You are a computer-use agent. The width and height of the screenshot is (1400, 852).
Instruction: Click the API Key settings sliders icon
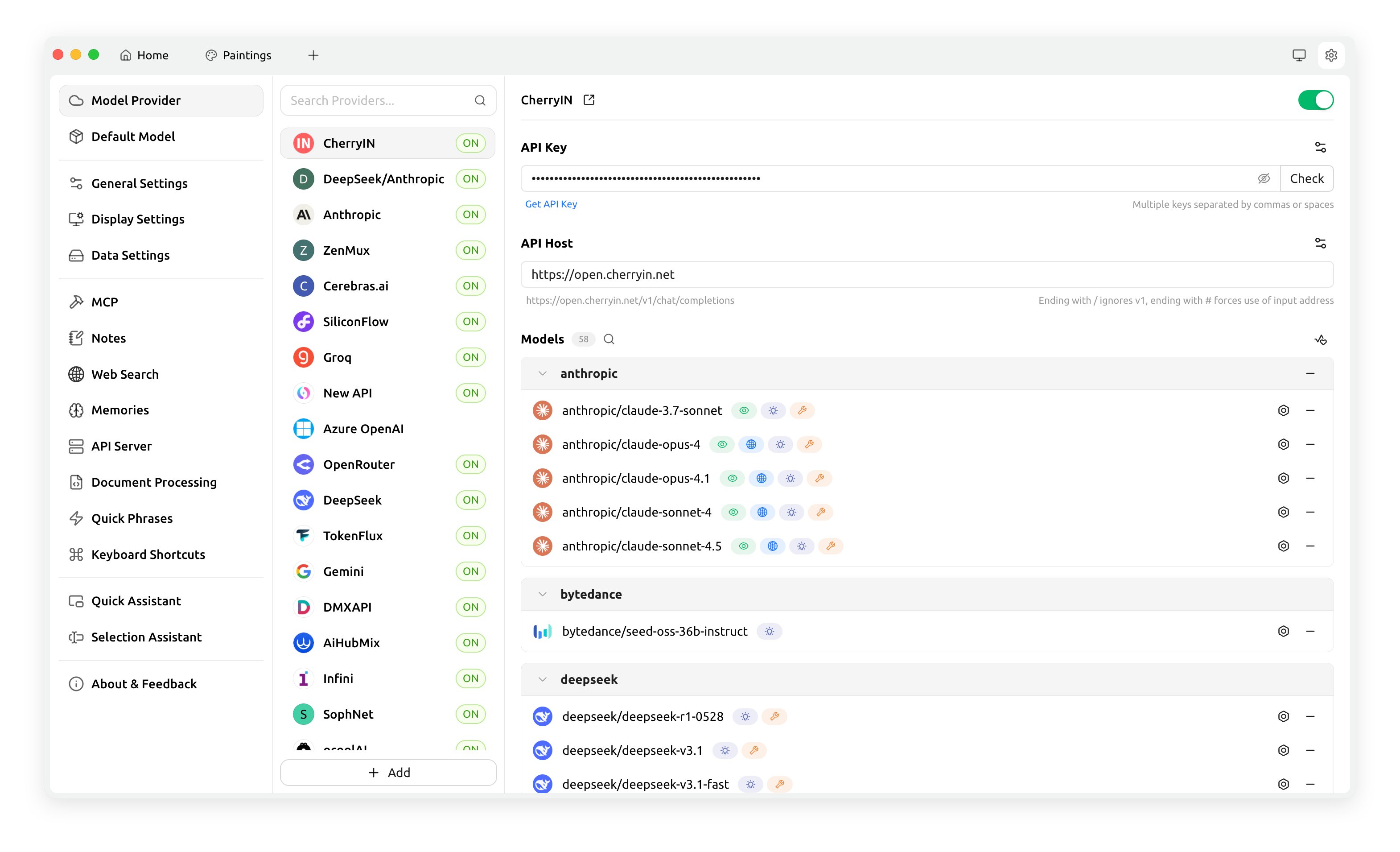(x=1320, y=147)
